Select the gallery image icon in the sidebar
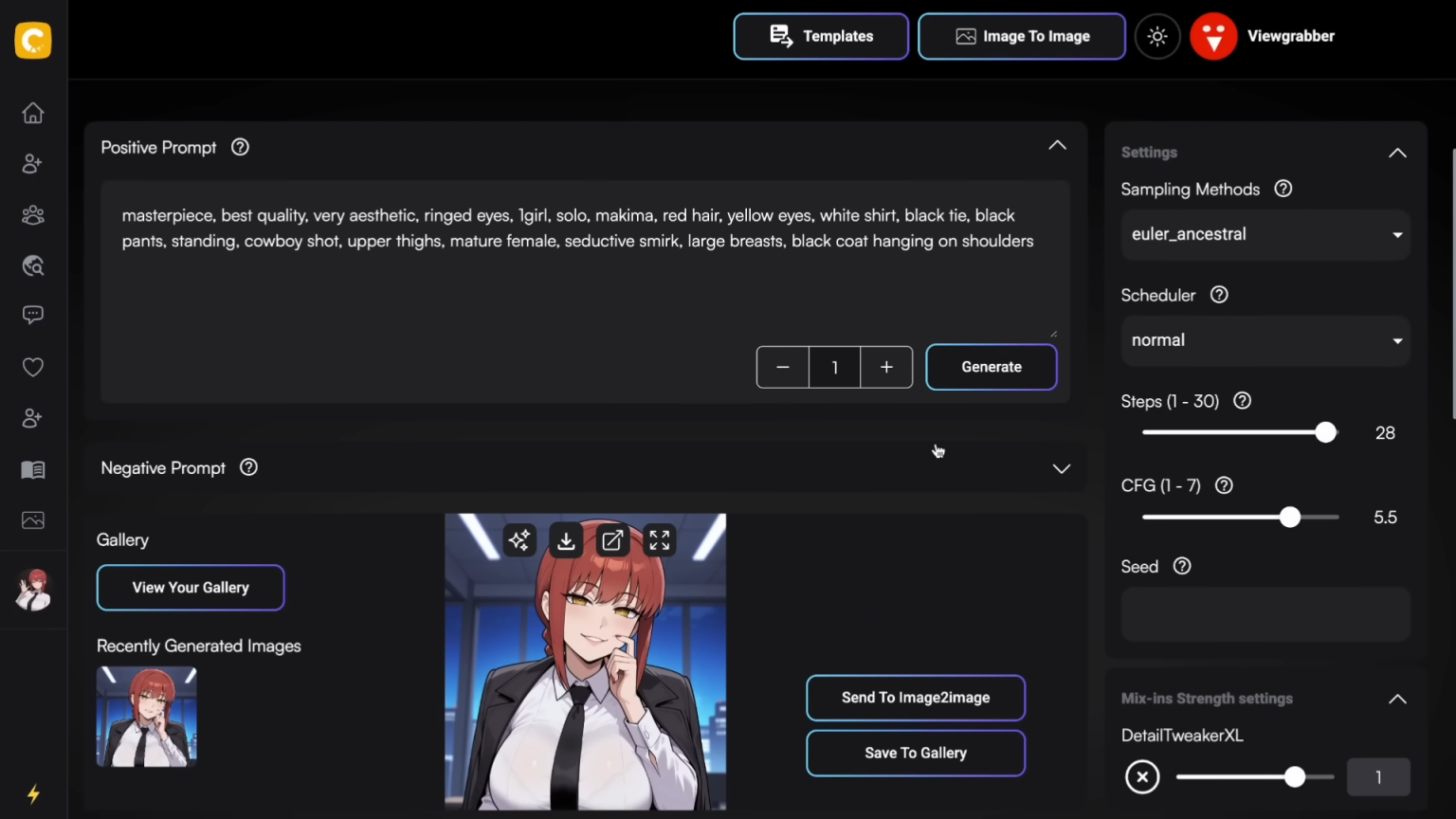 coord(32,519)
